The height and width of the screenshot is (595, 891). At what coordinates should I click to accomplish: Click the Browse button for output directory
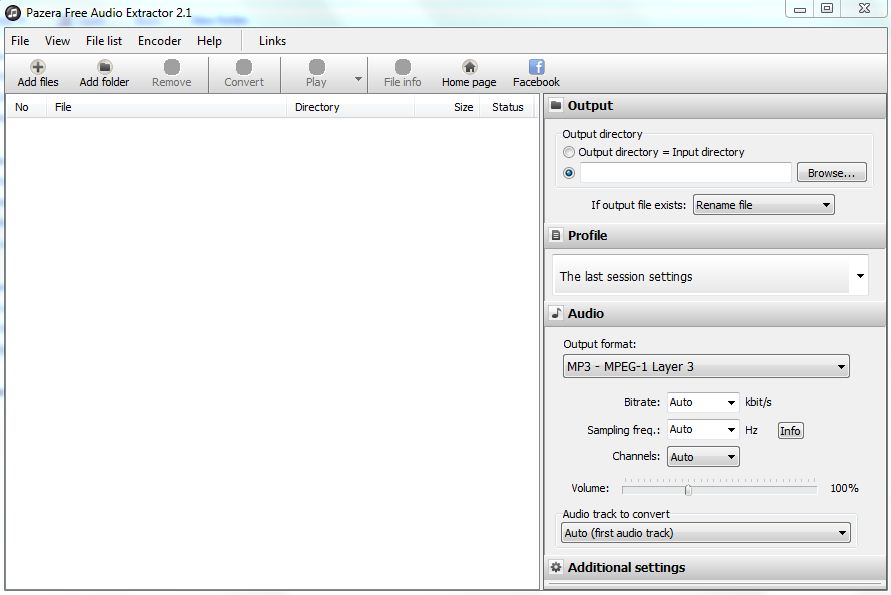coord(831,172)
